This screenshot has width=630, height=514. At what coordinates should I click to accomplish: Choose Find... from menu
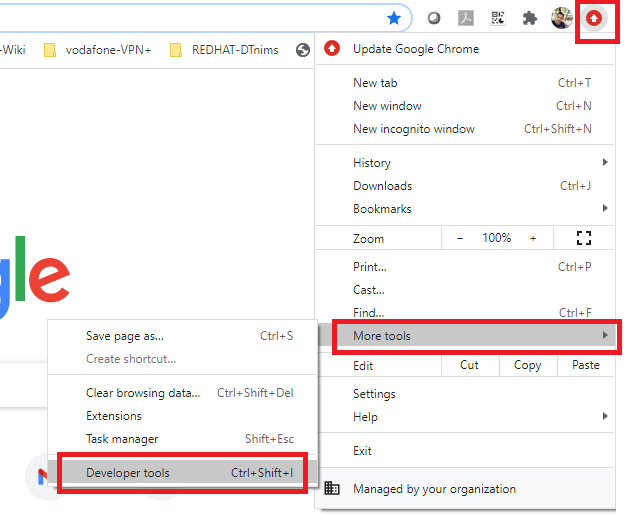tap(465, 313)
